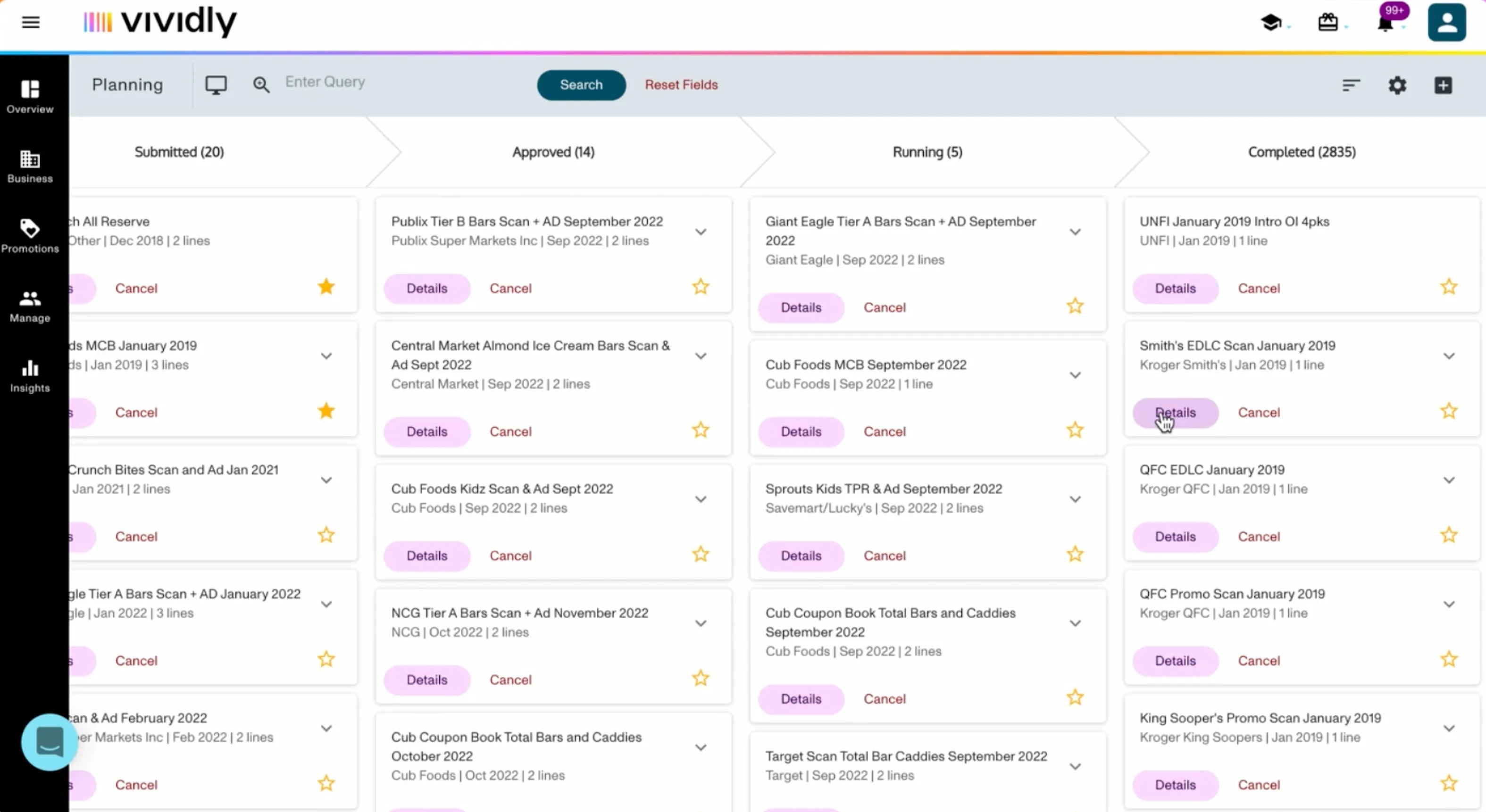Expand the Cub Foods MCB September 2022 card
This screenshot has height=812, width=1486.
pyautogui.click(x=1075, y=375)
